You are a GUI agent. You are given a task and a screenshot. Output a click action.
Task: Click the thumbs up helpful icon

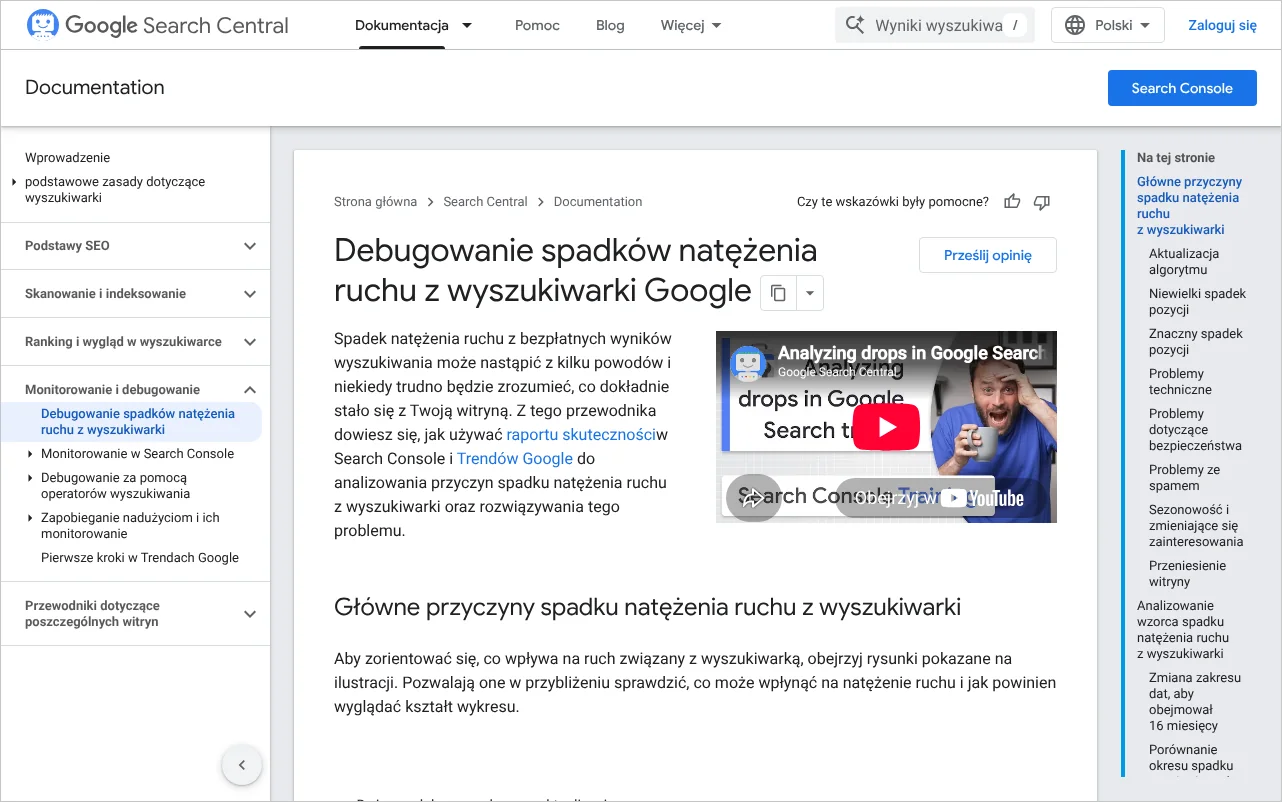pos(1012,202)
